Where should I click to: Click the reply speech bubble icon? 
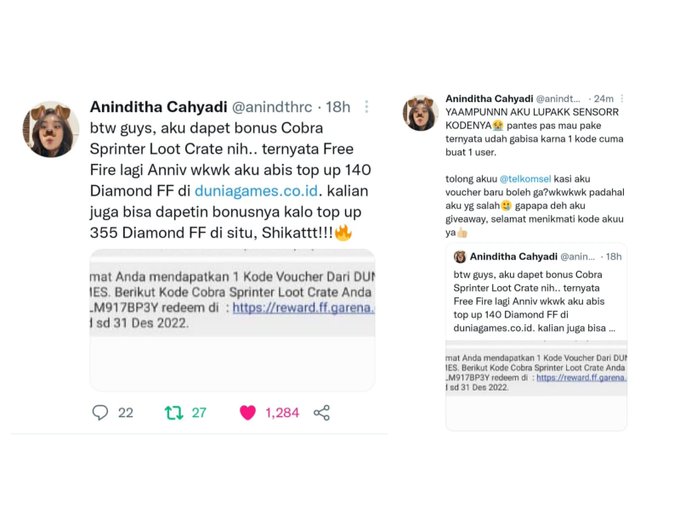tap(100, 412)
